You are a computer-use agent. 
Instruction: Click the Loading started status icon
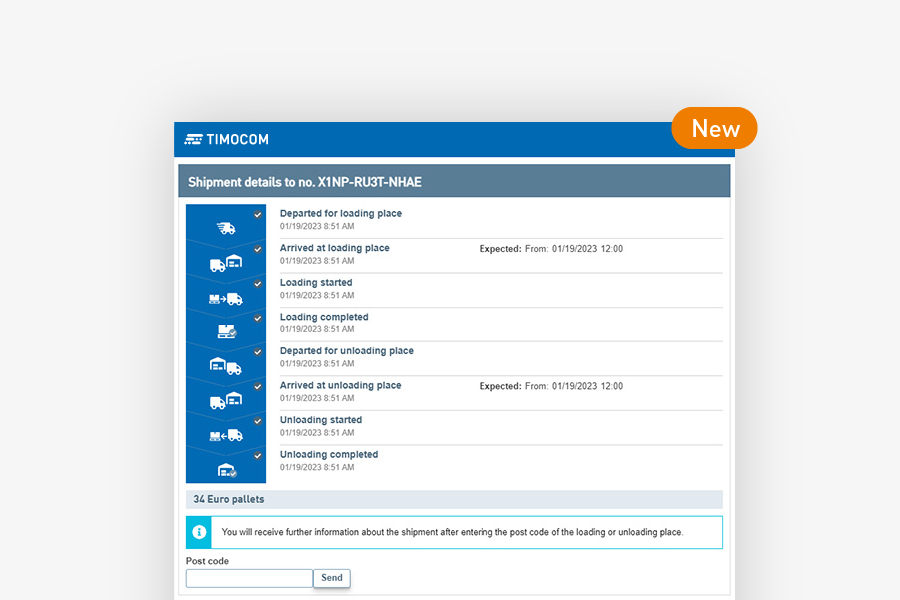coord(226,299)
